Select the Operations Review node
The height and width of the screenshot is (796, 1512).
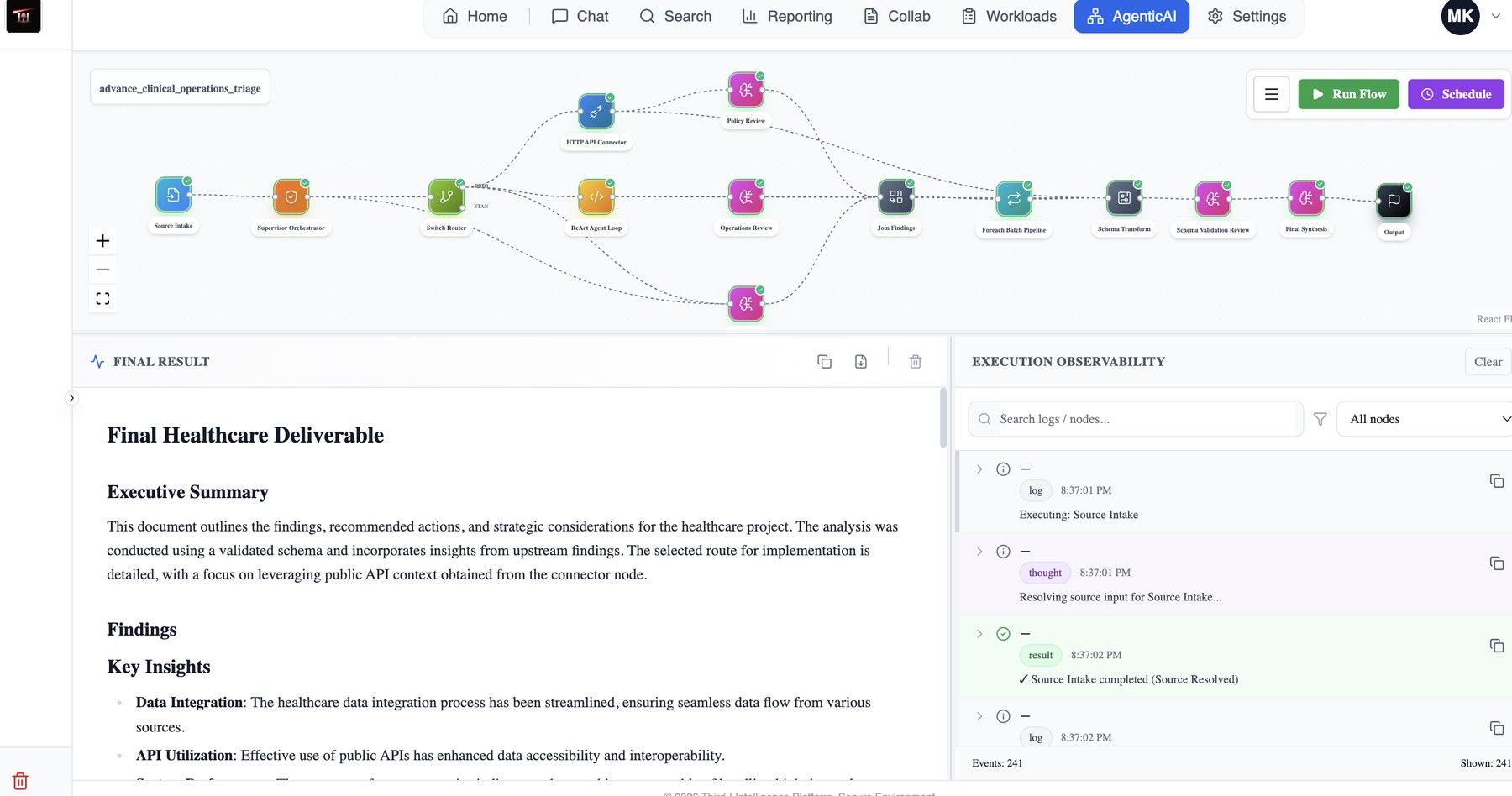[746, 196]
